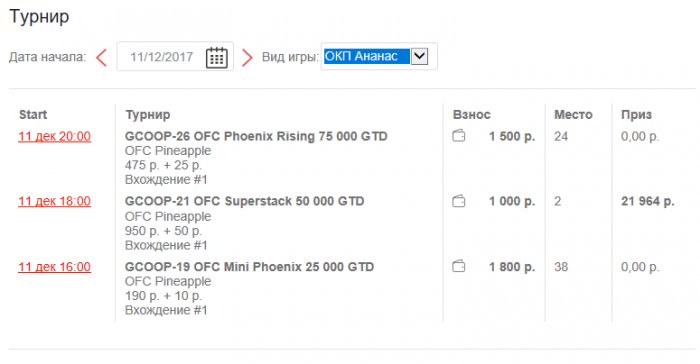
Task: Select GCOOP-21 OFC Superstack tournament title
Action: point(245,201)
